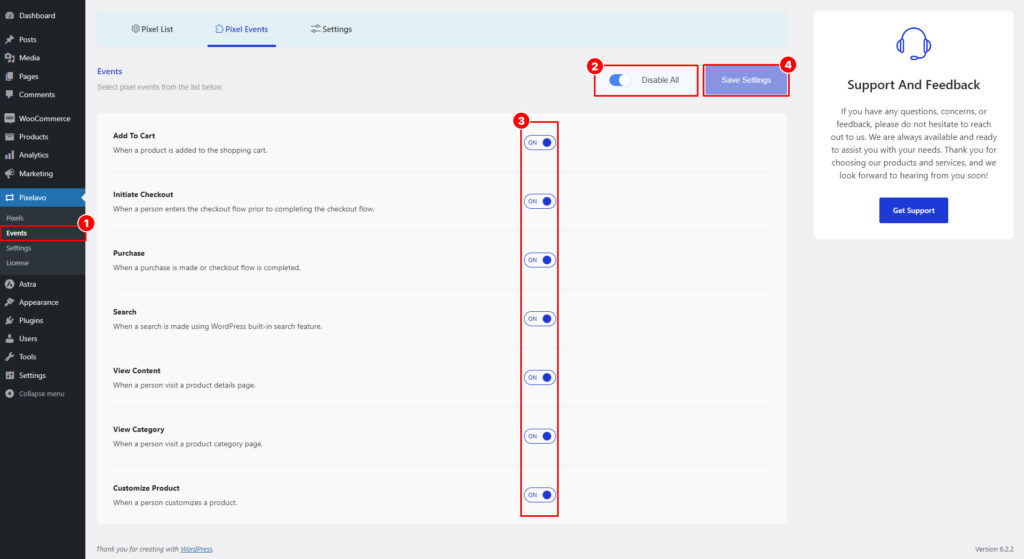Open the WordPress link in footer
Viewport: 1024px width, 559px height.
[x=197, y=549]
